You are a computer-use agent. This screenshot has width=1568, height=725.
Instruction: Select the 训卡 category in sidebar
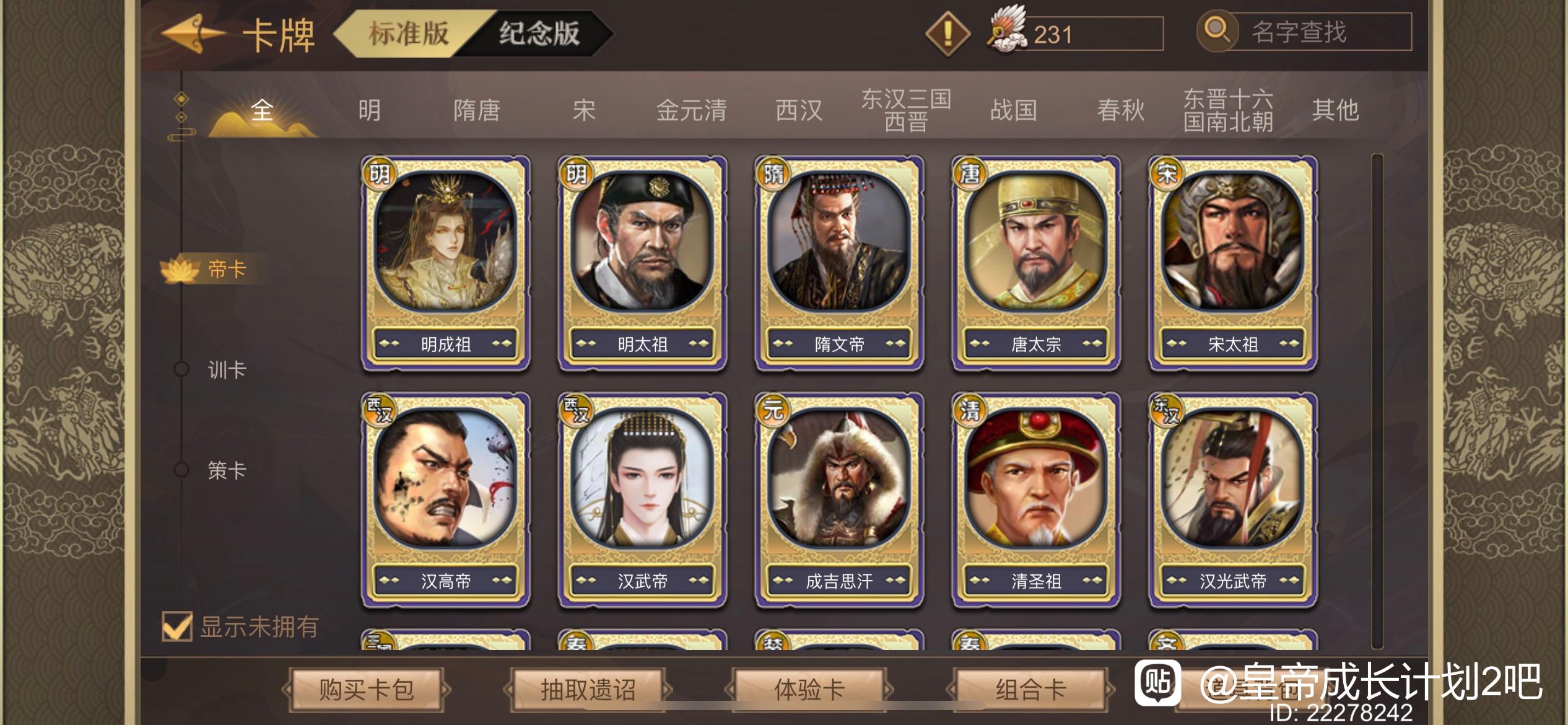click(227, 370)
